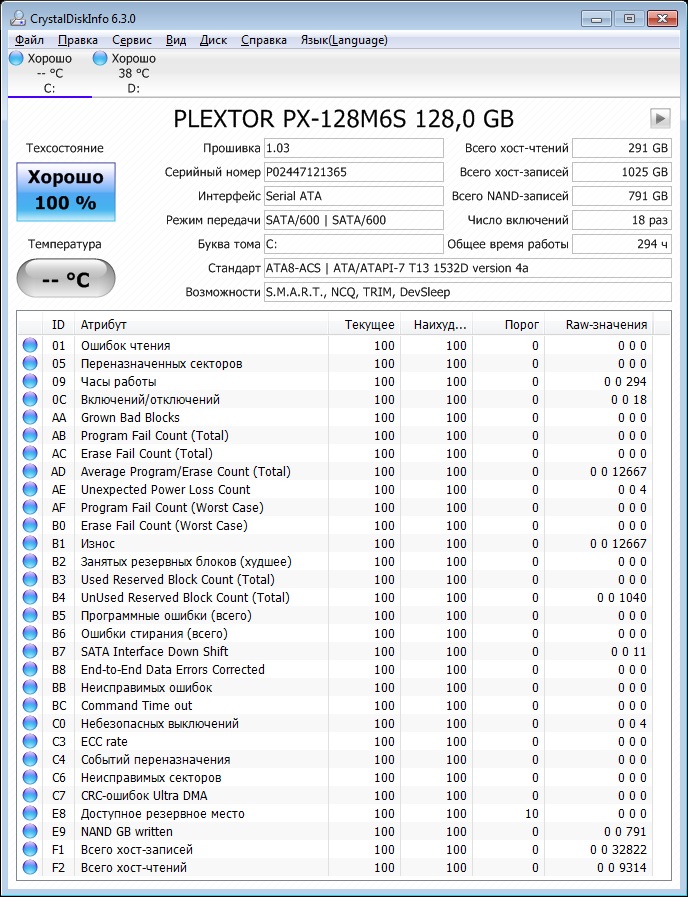Click the Буква тома field showing C:
Screen dimensions: 688x897
point(353,244)
